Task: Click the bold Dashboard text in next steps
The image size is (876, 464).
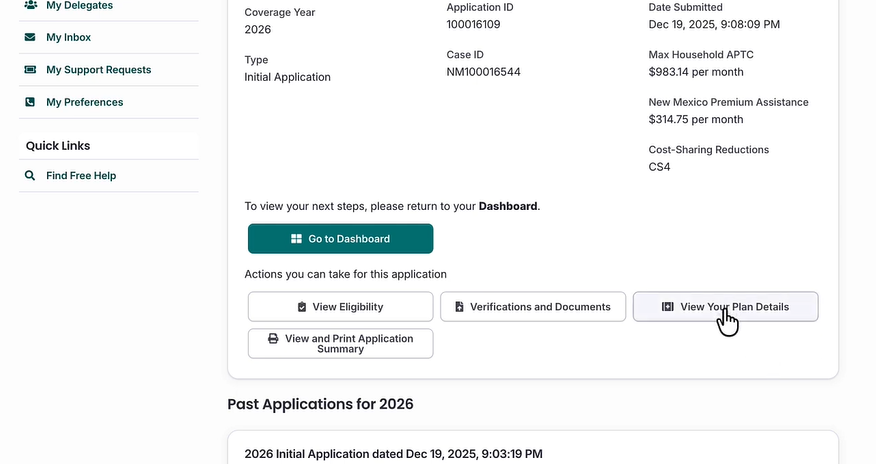Action: coord(508,206)
